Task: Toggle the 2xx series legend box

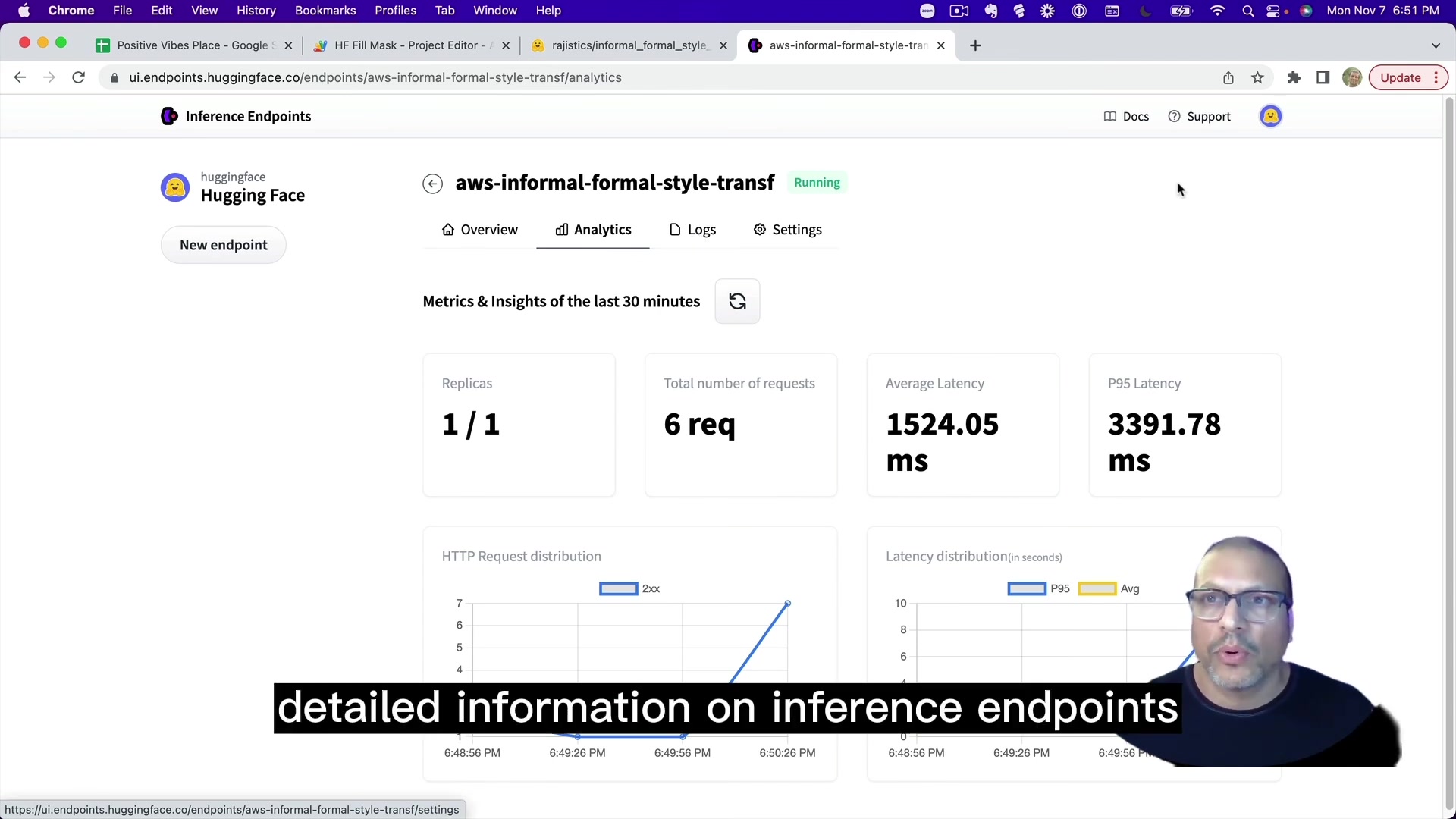Action: [618, 588]
